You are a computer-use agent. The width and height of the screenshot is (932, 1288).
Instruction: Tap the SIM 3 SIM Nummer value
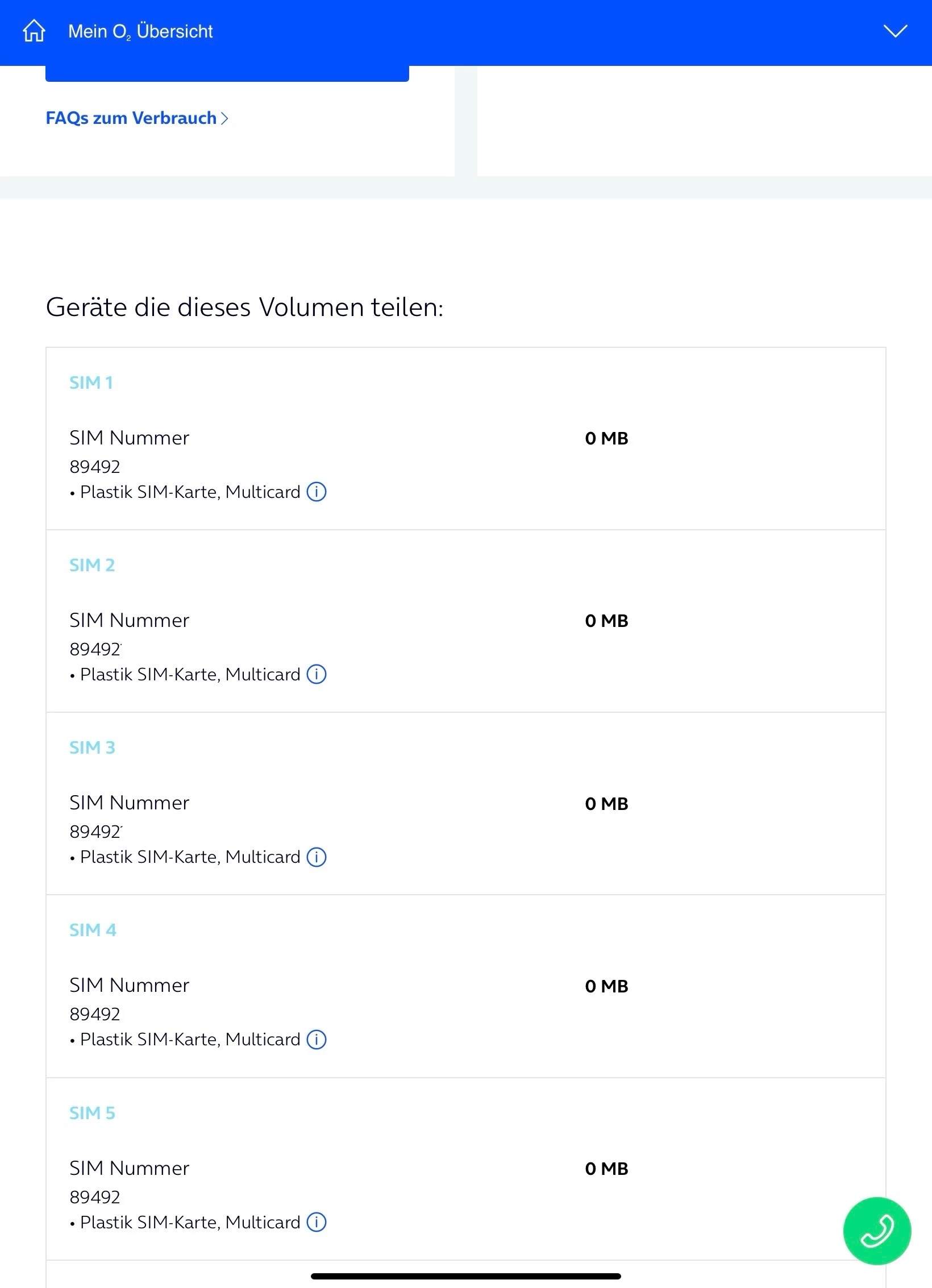95,832
